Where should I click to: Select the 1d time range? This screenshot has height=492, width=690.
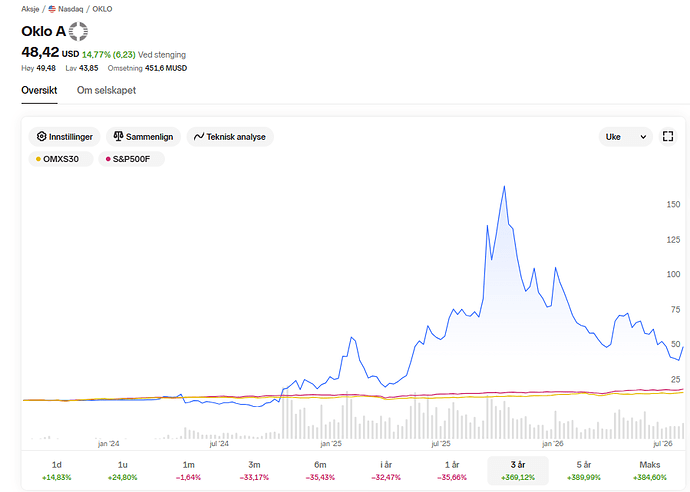click(57, 470)
